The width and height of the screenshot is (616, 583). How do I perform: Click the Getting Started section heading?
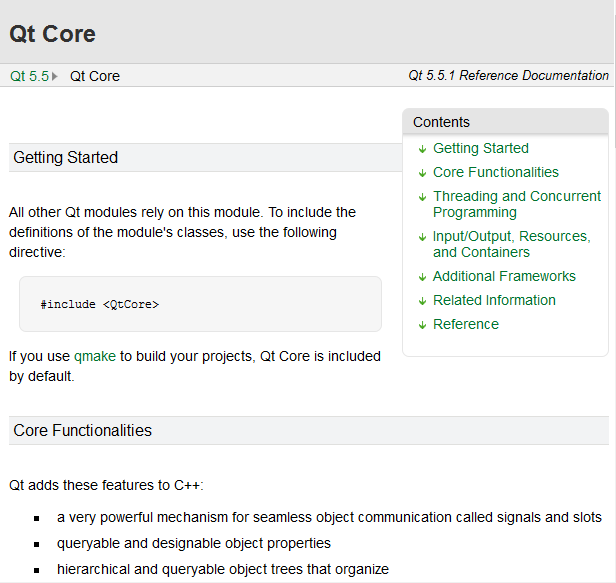click(65, 158)
